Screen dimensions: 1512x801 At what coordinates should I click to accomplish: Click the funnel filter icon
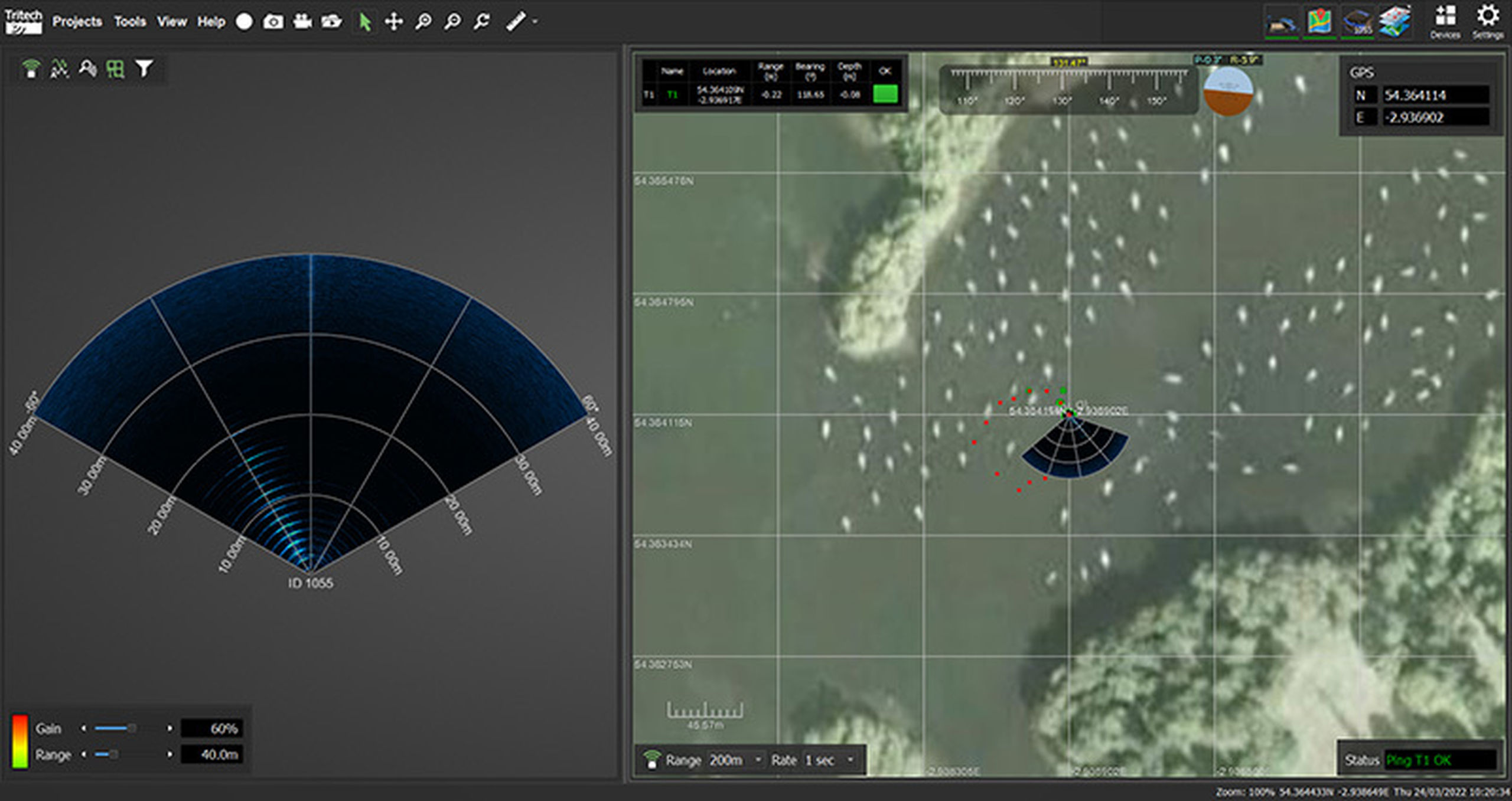144,68
